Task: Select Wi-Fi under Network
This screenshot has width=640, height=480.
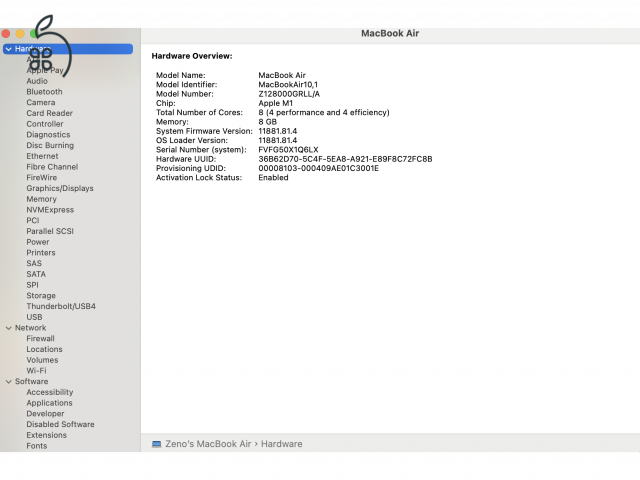Action: pyautogui.click(x=36, y=371)
